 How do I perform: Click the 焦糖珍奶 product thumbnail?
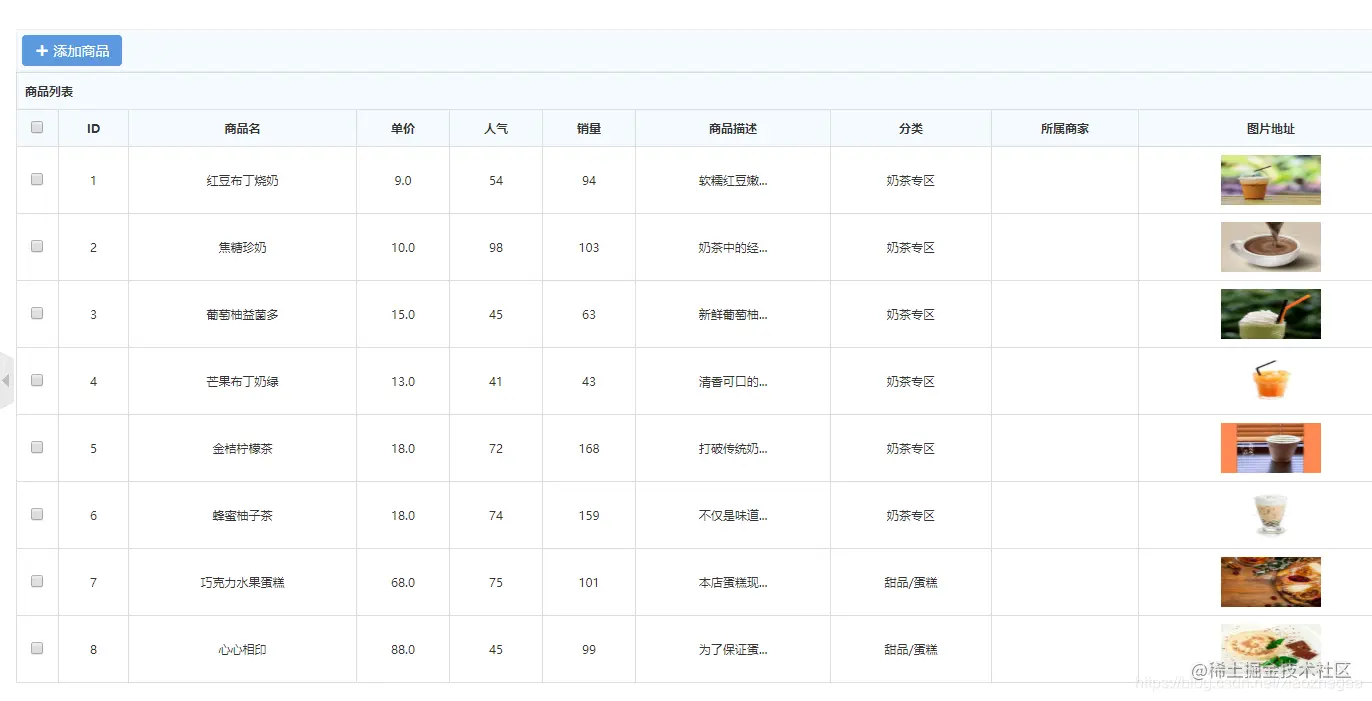click(1270, 246)
